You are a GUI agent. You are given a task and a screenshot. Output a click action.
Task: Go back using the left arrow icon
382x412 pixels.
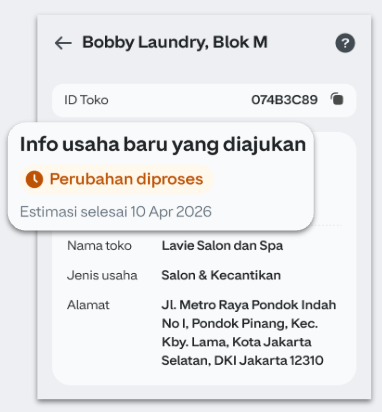[x=63, y=43]
